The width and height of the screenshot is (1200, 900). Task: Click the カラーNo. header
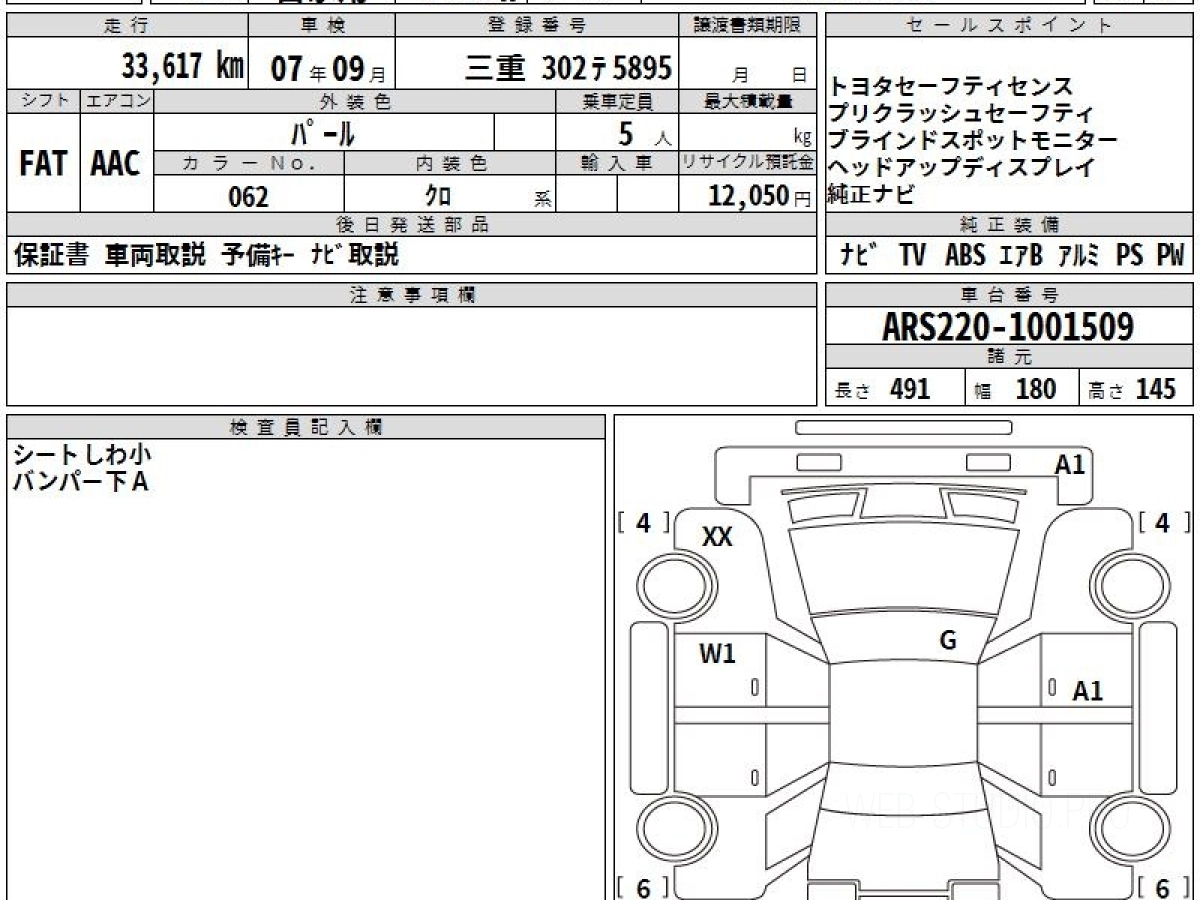[249, 162]
